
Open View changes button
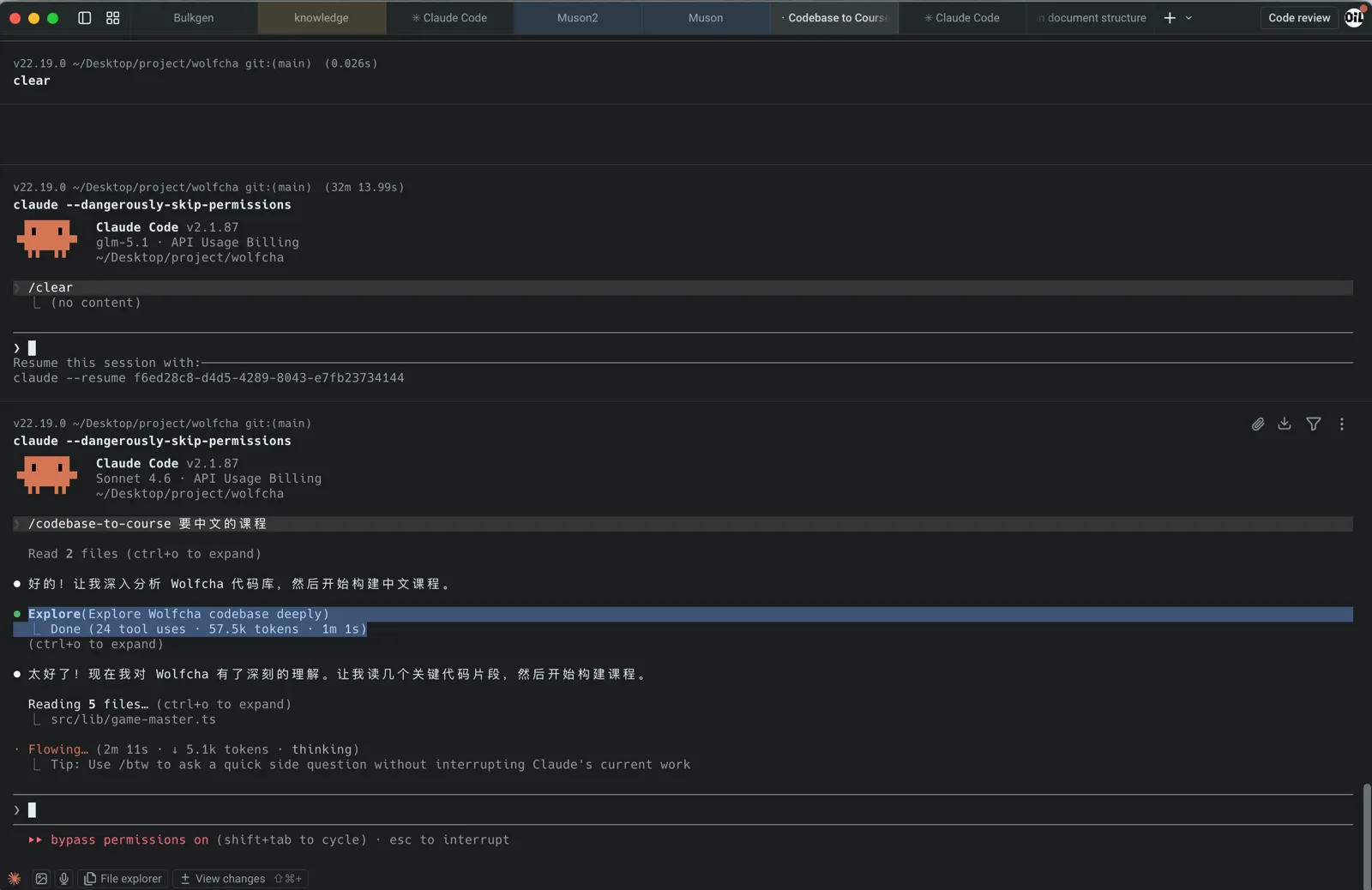point(240,878)
